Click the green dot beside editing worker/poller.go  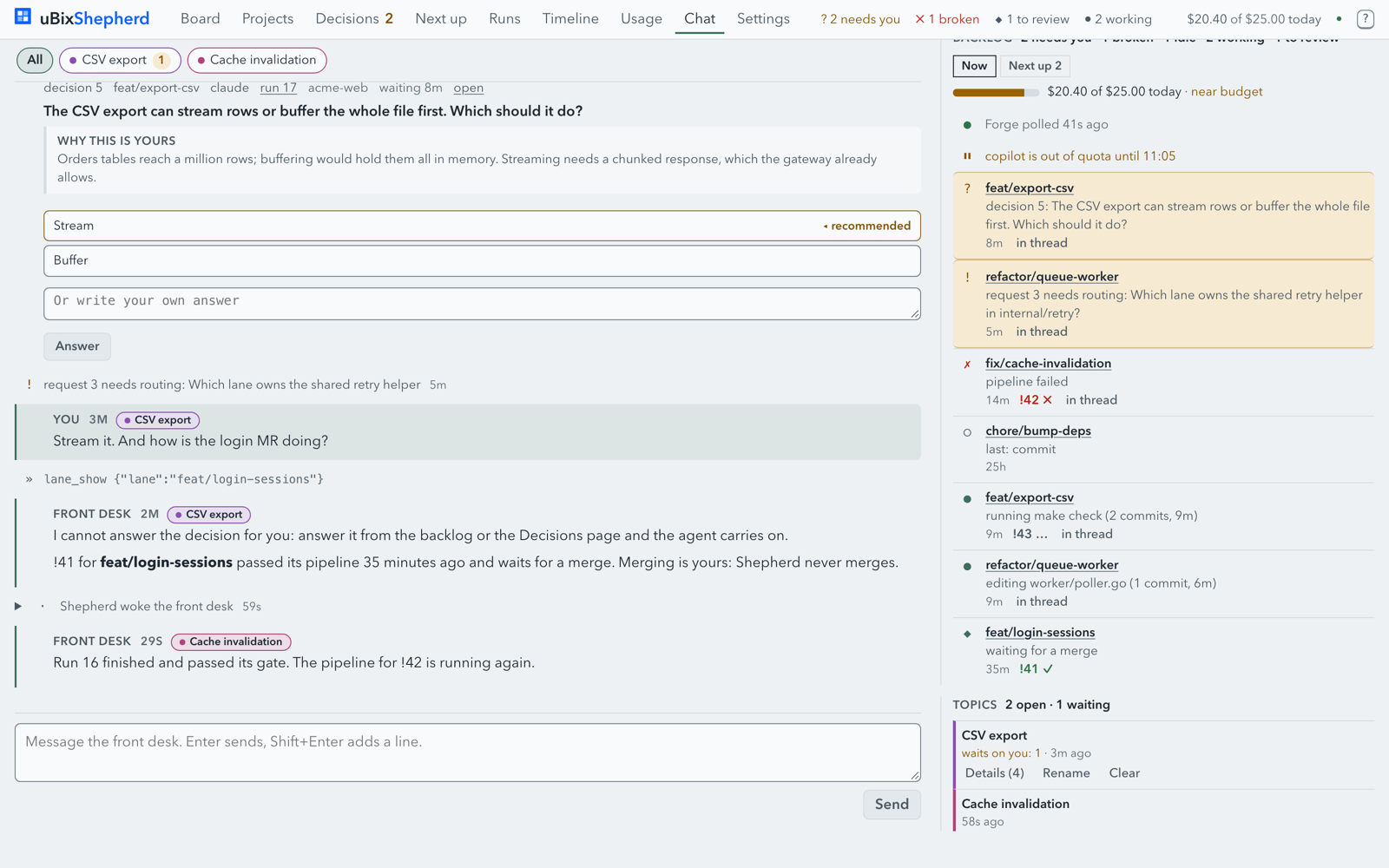click(967, 566)
